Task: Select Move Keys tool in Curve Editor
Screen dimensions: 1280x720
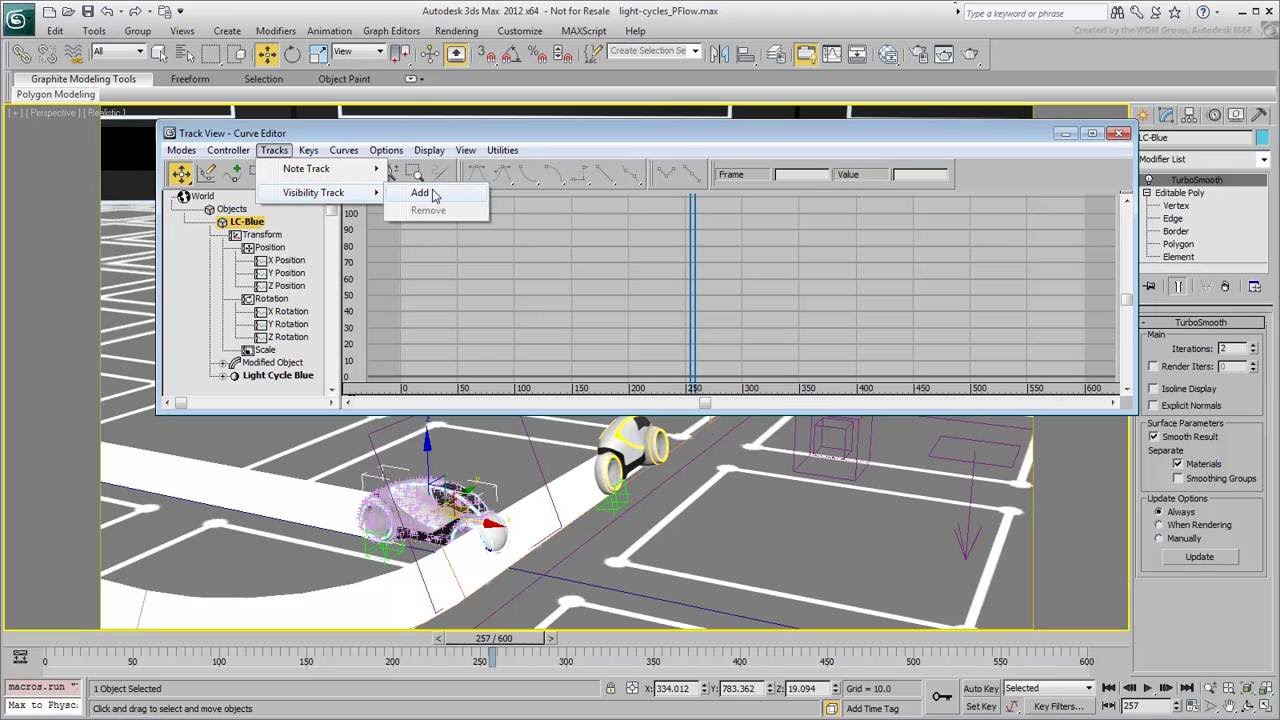Action: point(181,174)
